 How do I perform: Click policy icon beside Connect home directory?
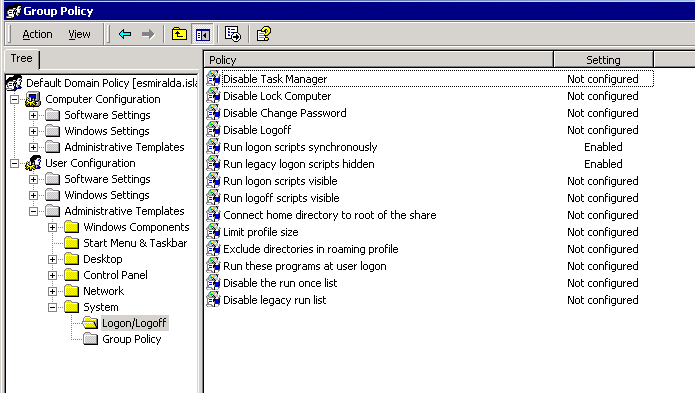coord(213,215)
